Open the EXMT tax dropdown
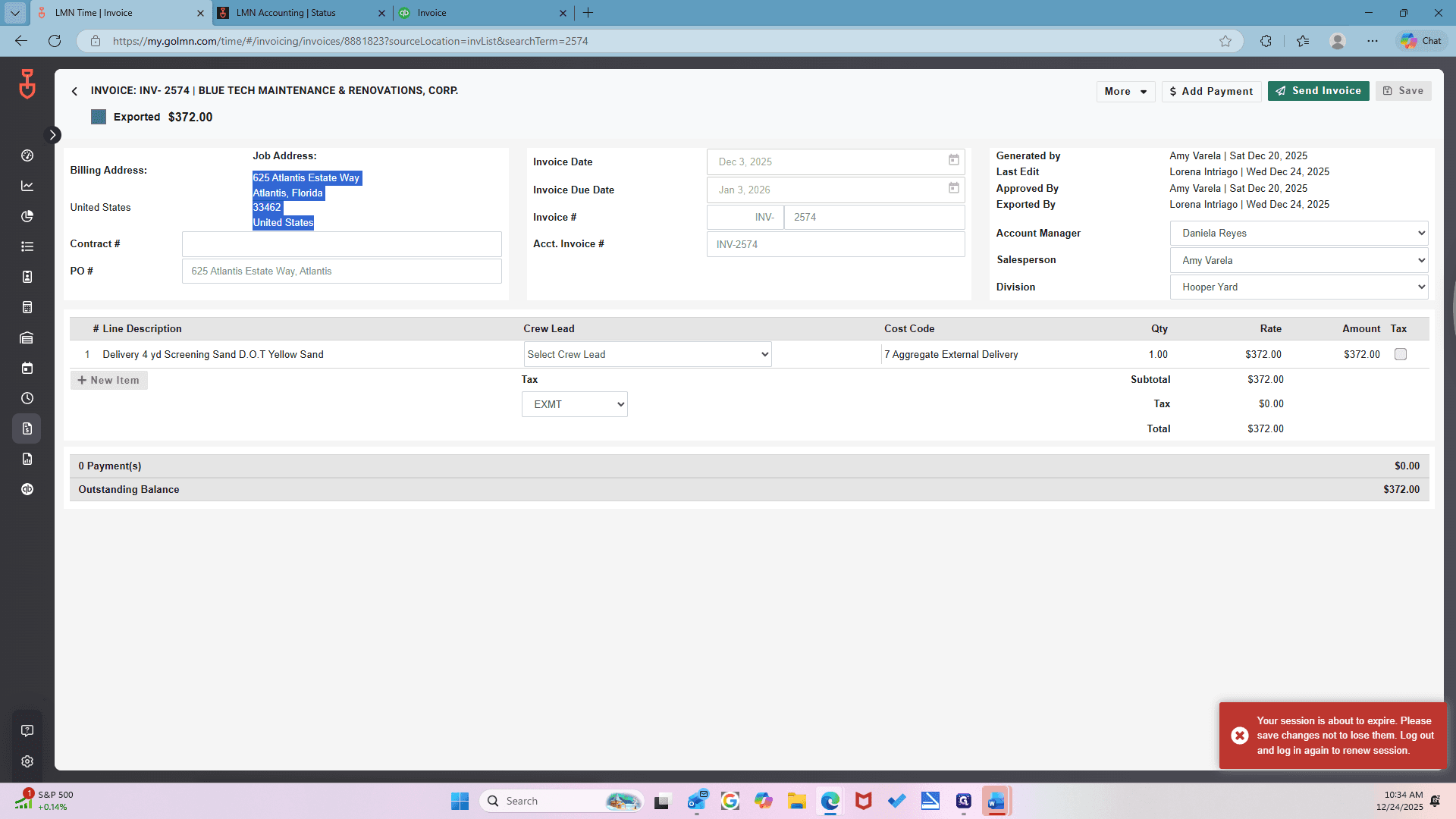This screenshot has width=1456, height=819. (575, 404)
